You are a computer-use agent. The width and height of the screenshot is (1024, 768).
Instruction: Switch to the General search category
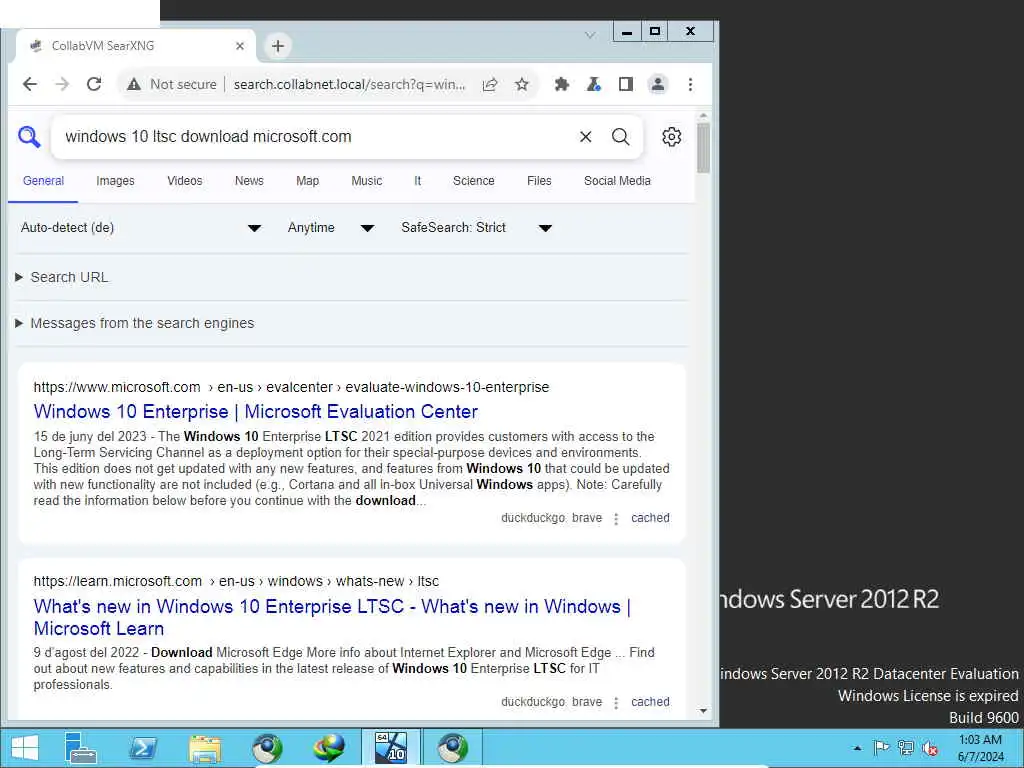click(x=43, y=181)
